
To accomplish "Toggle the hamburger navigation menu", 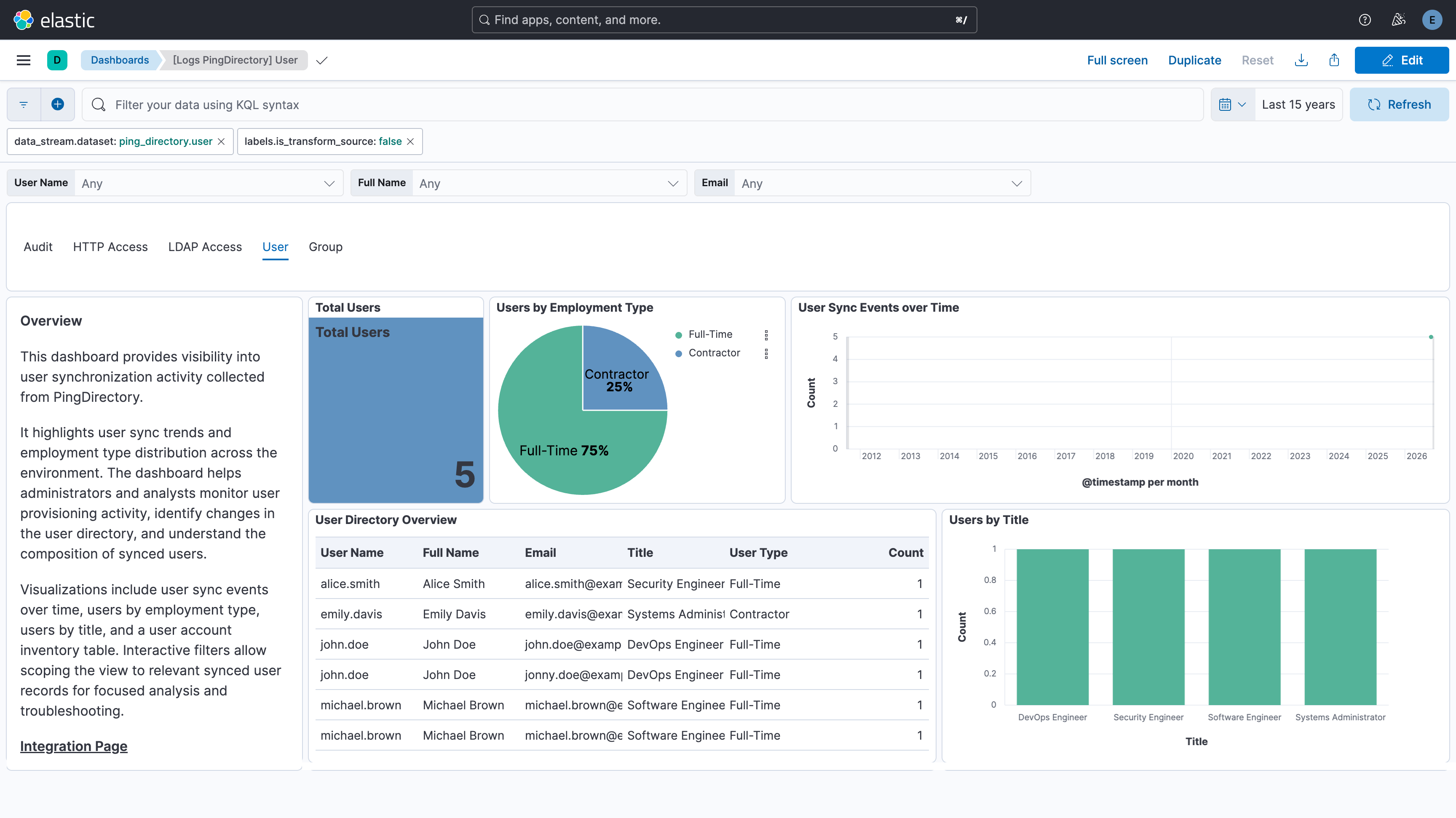I will tap(24, 60).
